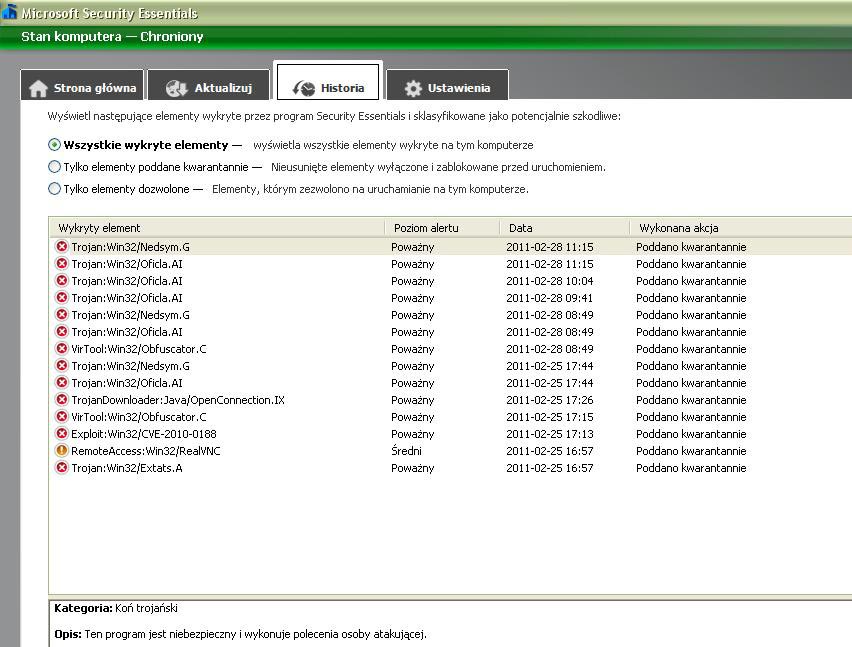The height and width of the screenshot is (647, 852).
Task: Click 'Poważny' in the Extats.A row
Action: pos(412,468)
